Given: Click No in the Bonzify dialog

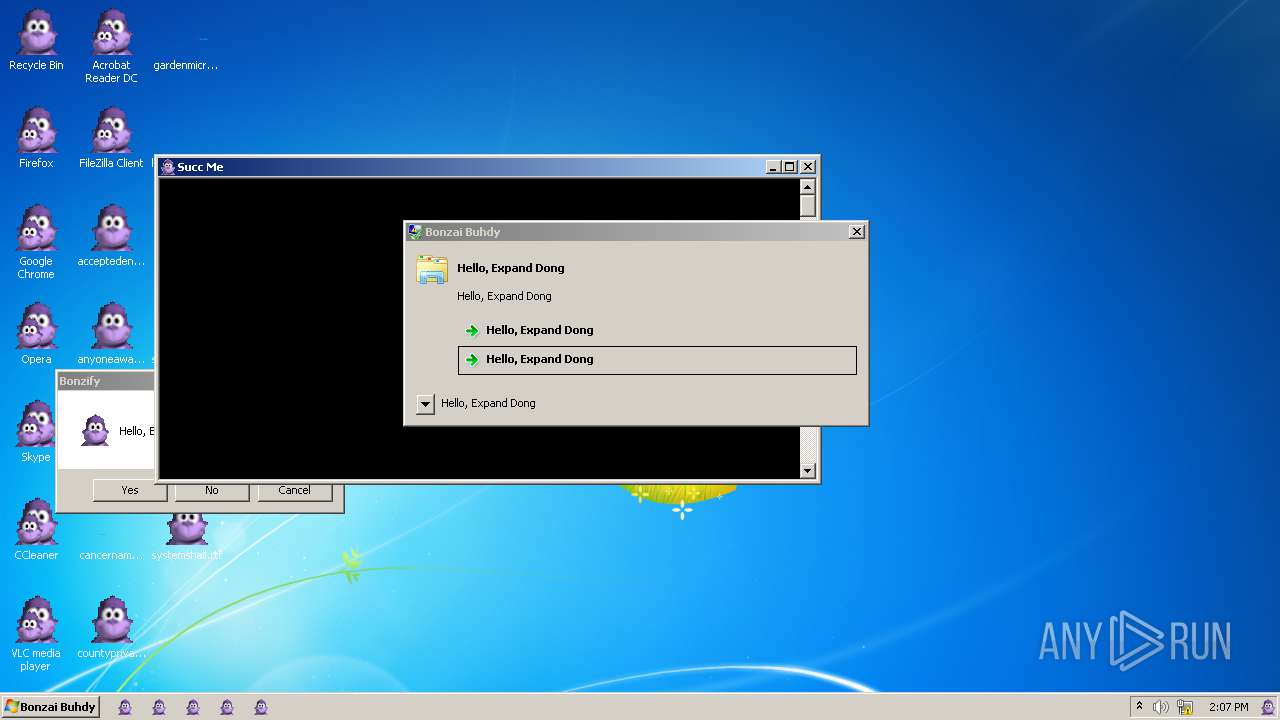Looking at the screenshot, I should click(212, 491).
